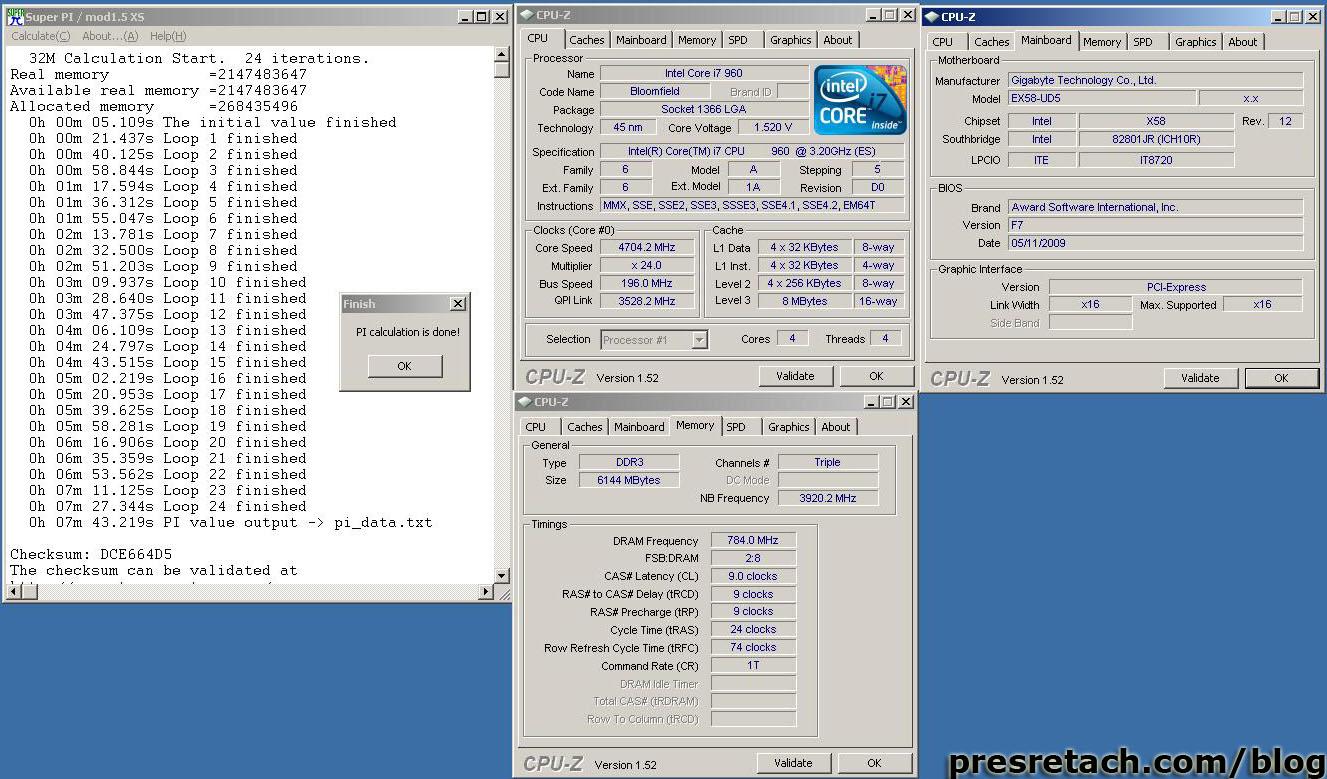Click the Memory Size value 6144 MBytes
The width and height of the screenshot is (1327, 779).
pyautogui.click(x=630, y=480)
